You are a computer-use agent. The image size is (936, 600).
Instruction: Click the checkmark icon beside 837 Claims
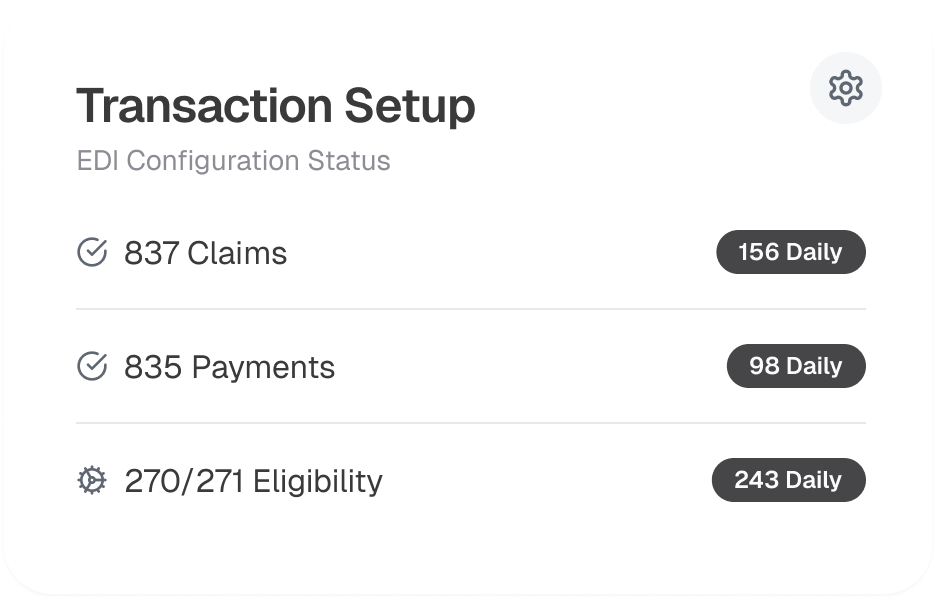point(92,253)
